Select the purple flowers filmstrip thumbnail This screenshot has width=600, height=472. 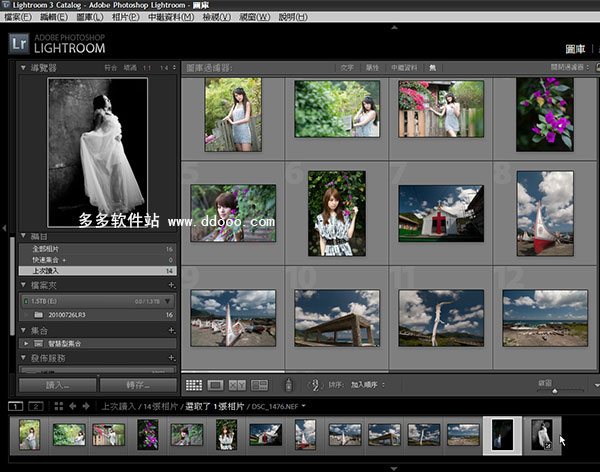pyautogui.click(x=148, y=434)
